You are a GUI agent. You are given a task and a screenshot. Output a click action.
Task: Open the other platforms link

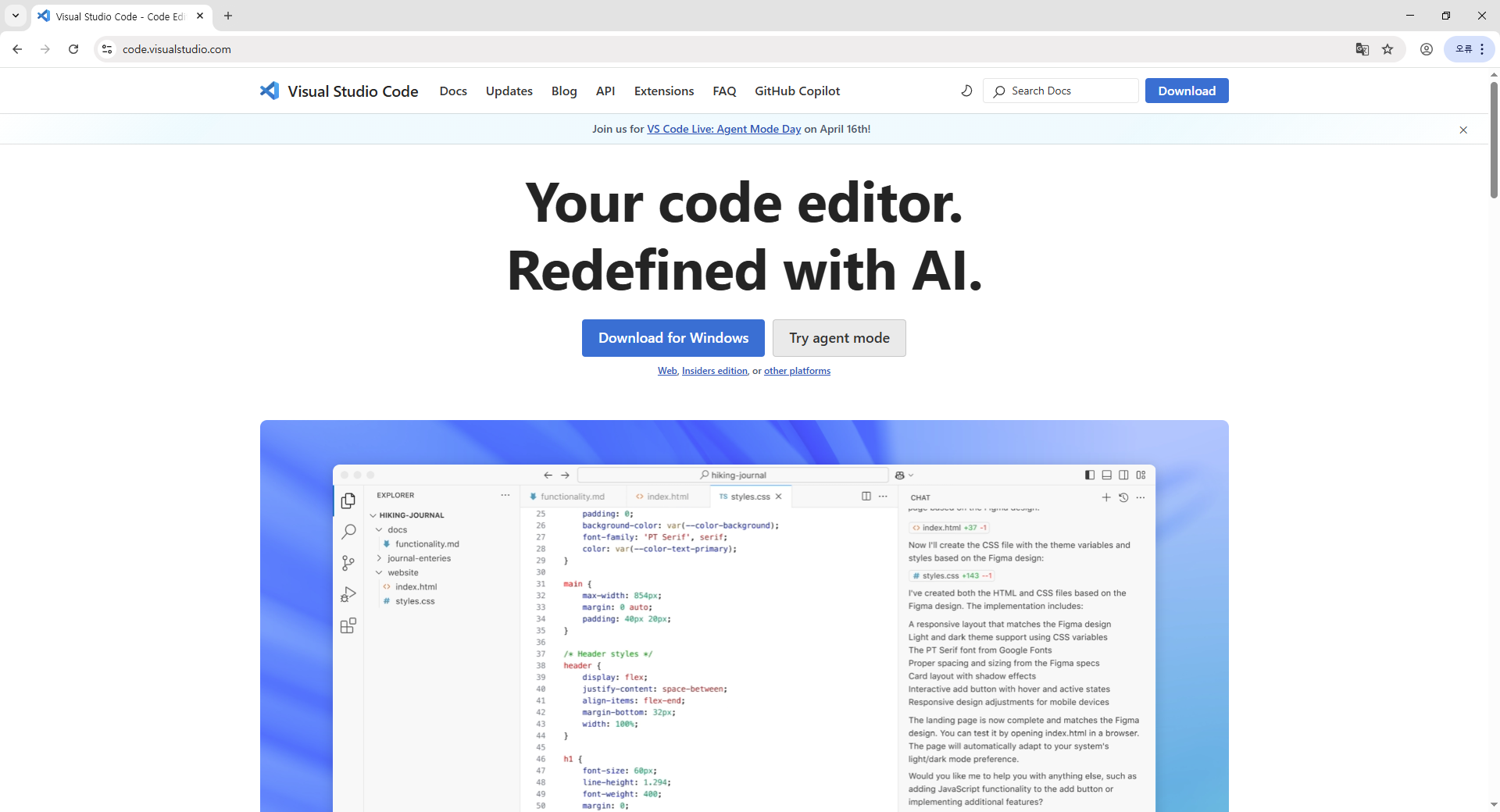[797, 371]
